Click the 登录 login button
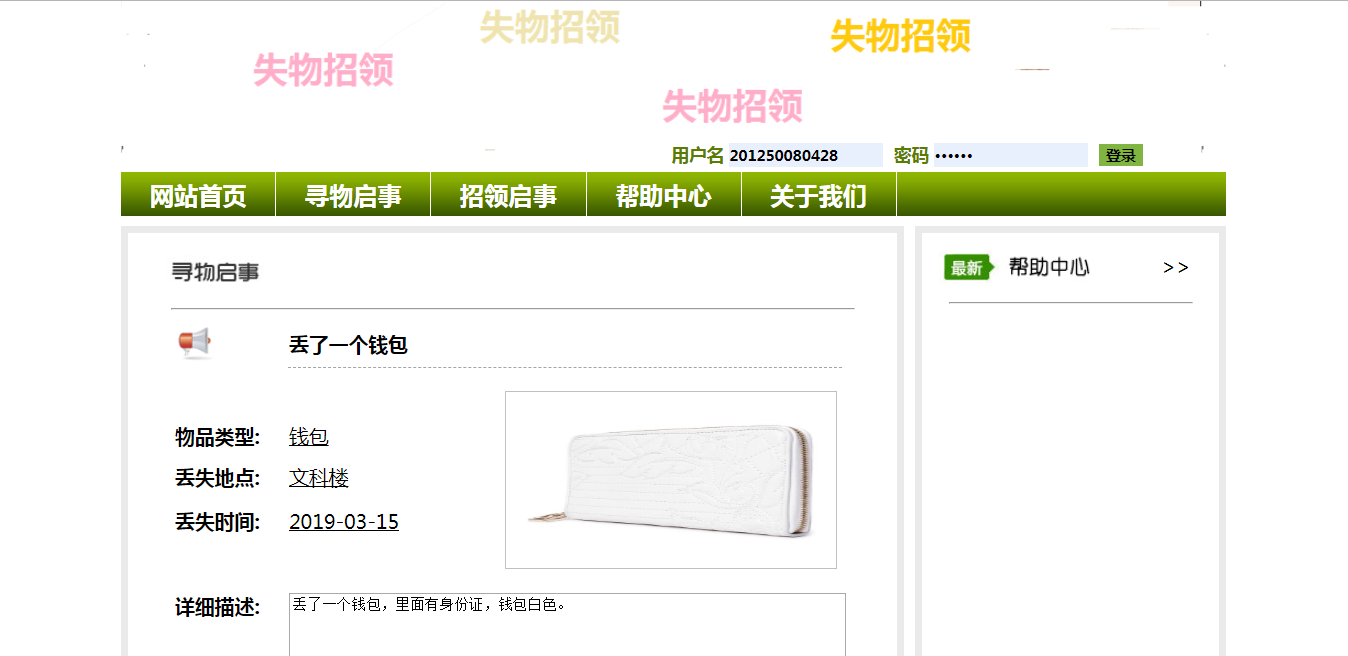Image resolution: width=1348 pixels, height=656 pixels. [x=1121, y=155]
